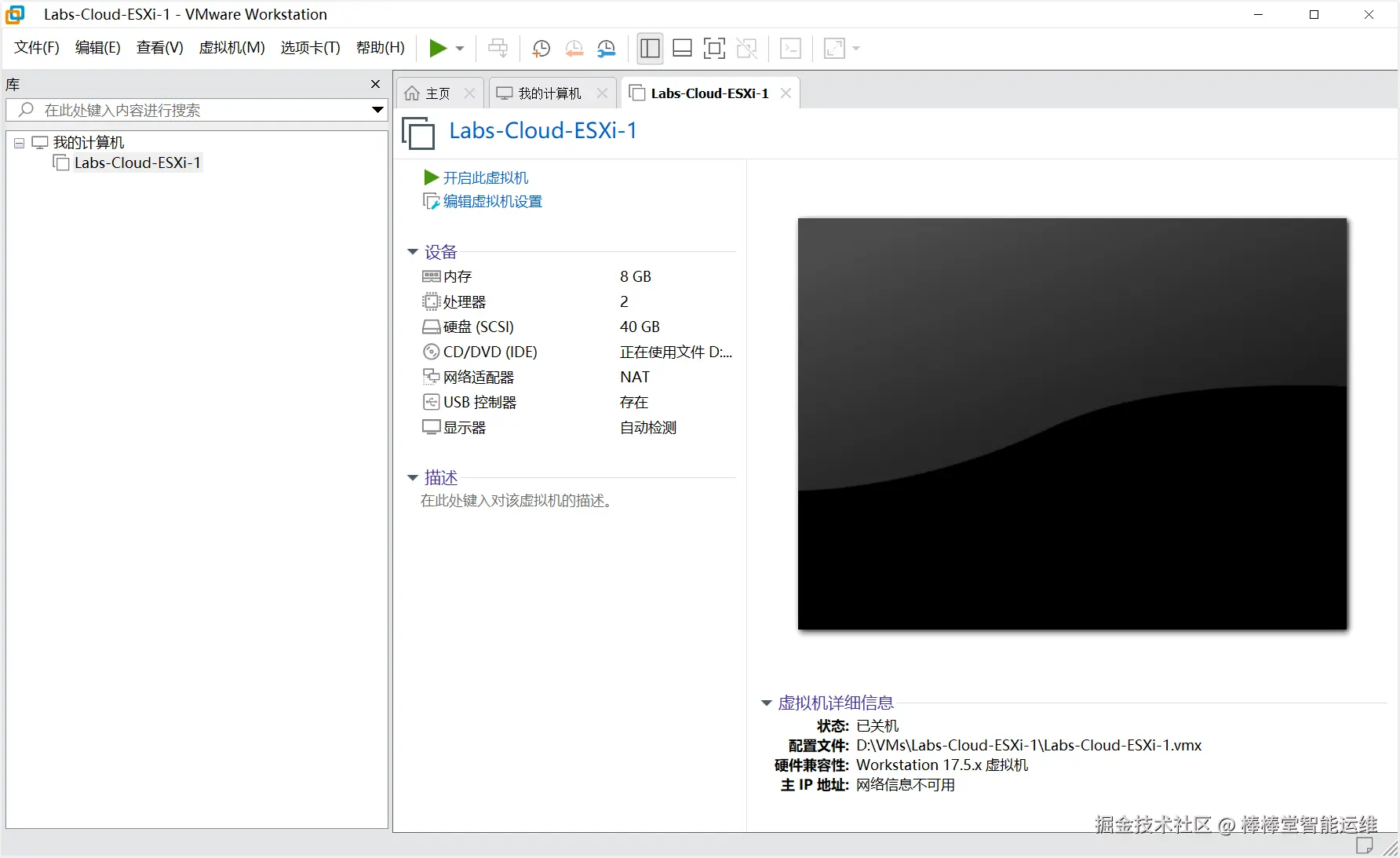Click the 网络信息不可用 IP address text
This screenshot has height=858, width=1400.
[x=906, y=784]
